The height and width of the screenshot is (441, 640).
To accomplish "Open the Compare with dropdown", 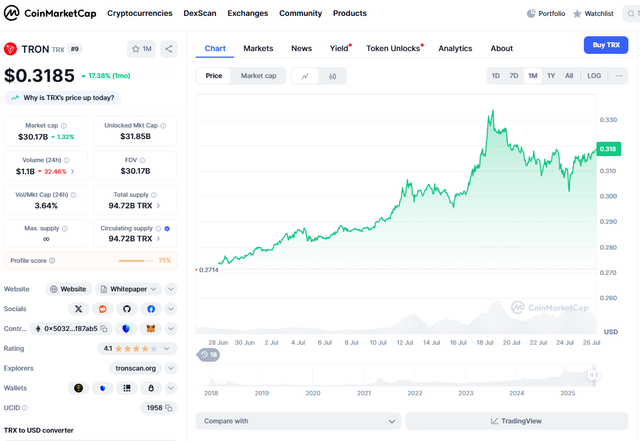I will (x=298, y=421).
